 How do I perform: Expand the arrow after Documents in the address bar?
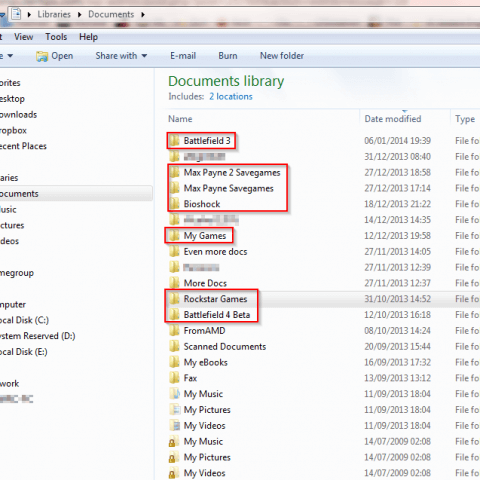coord(143,15)
